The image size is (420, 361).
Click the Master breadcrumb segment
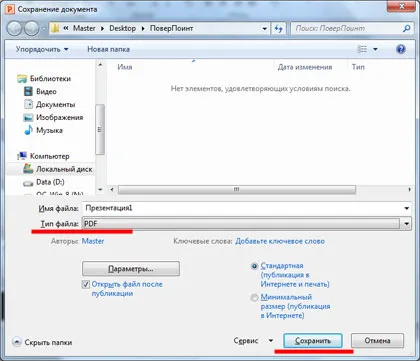(84, 28)
